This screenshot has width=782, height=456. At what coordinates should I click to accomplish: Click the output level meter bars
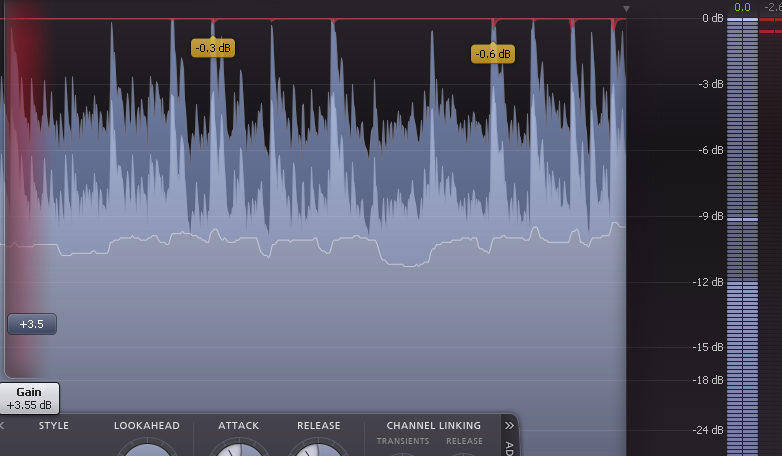click(x=743, y=236)
